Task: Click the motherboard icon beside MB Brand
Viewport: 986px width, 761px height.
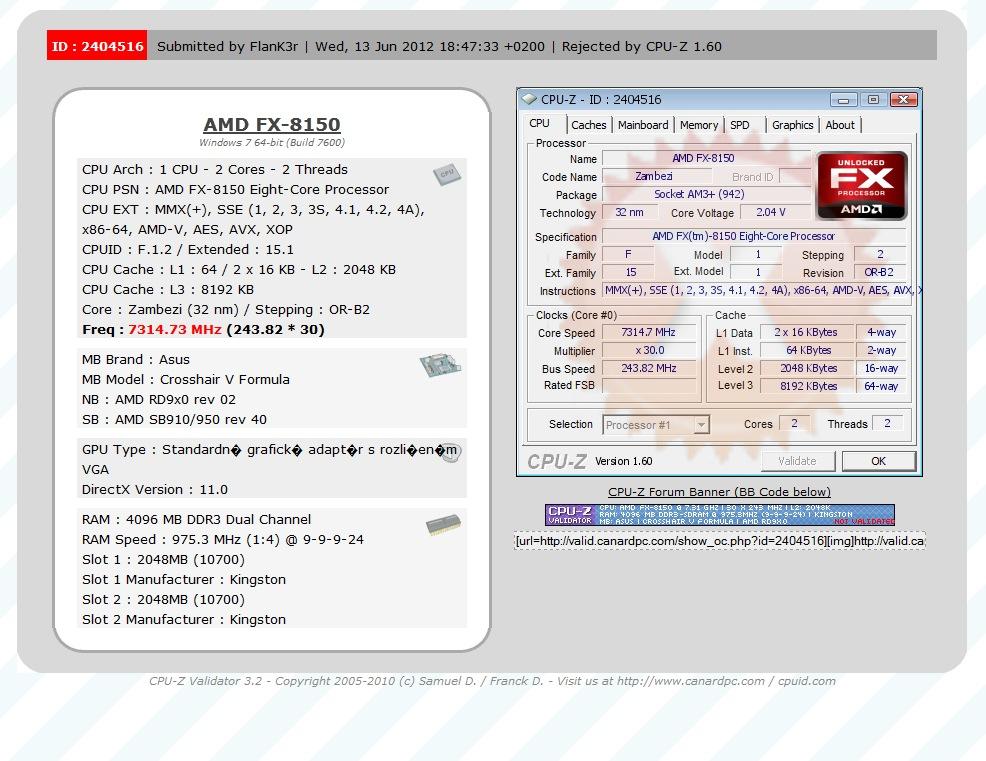Action: pos(440,364)
